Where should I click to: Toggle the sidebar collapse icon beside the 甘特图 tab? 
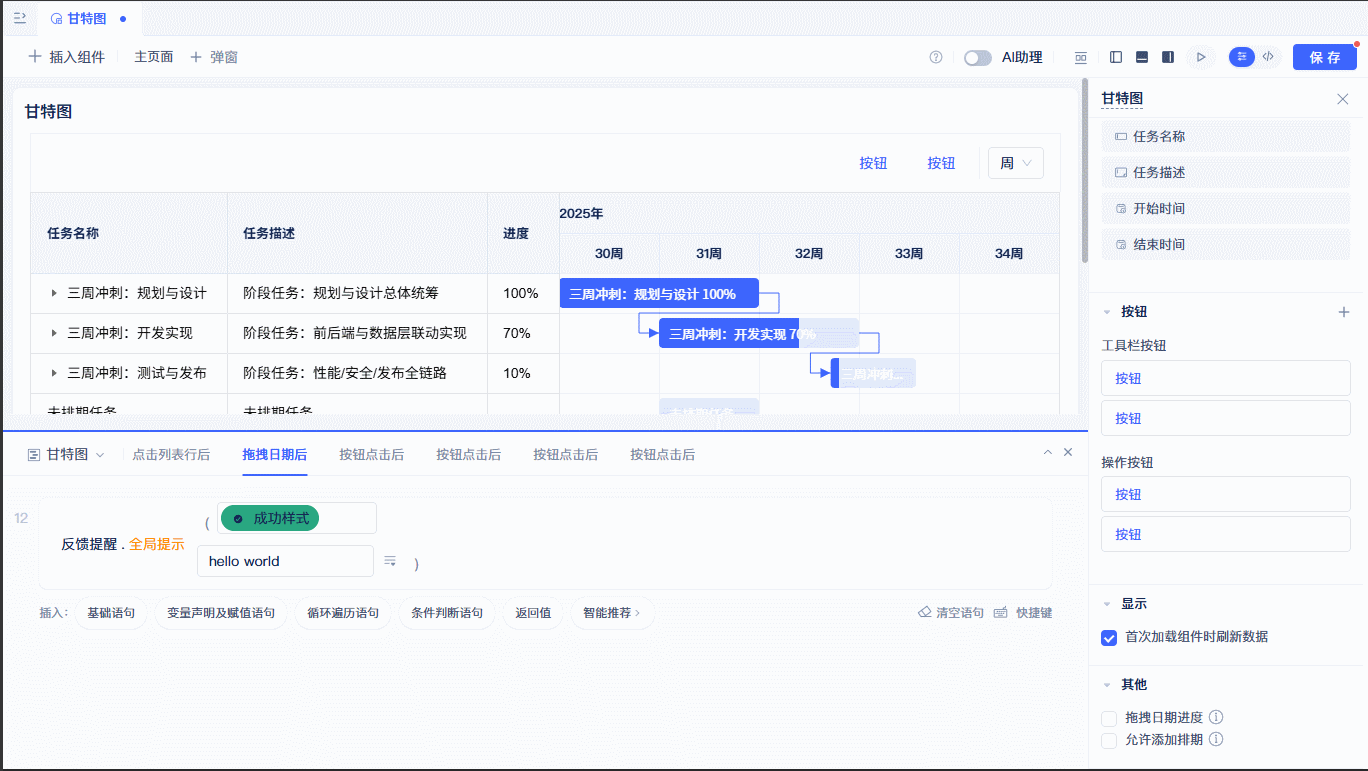[19, 18]
